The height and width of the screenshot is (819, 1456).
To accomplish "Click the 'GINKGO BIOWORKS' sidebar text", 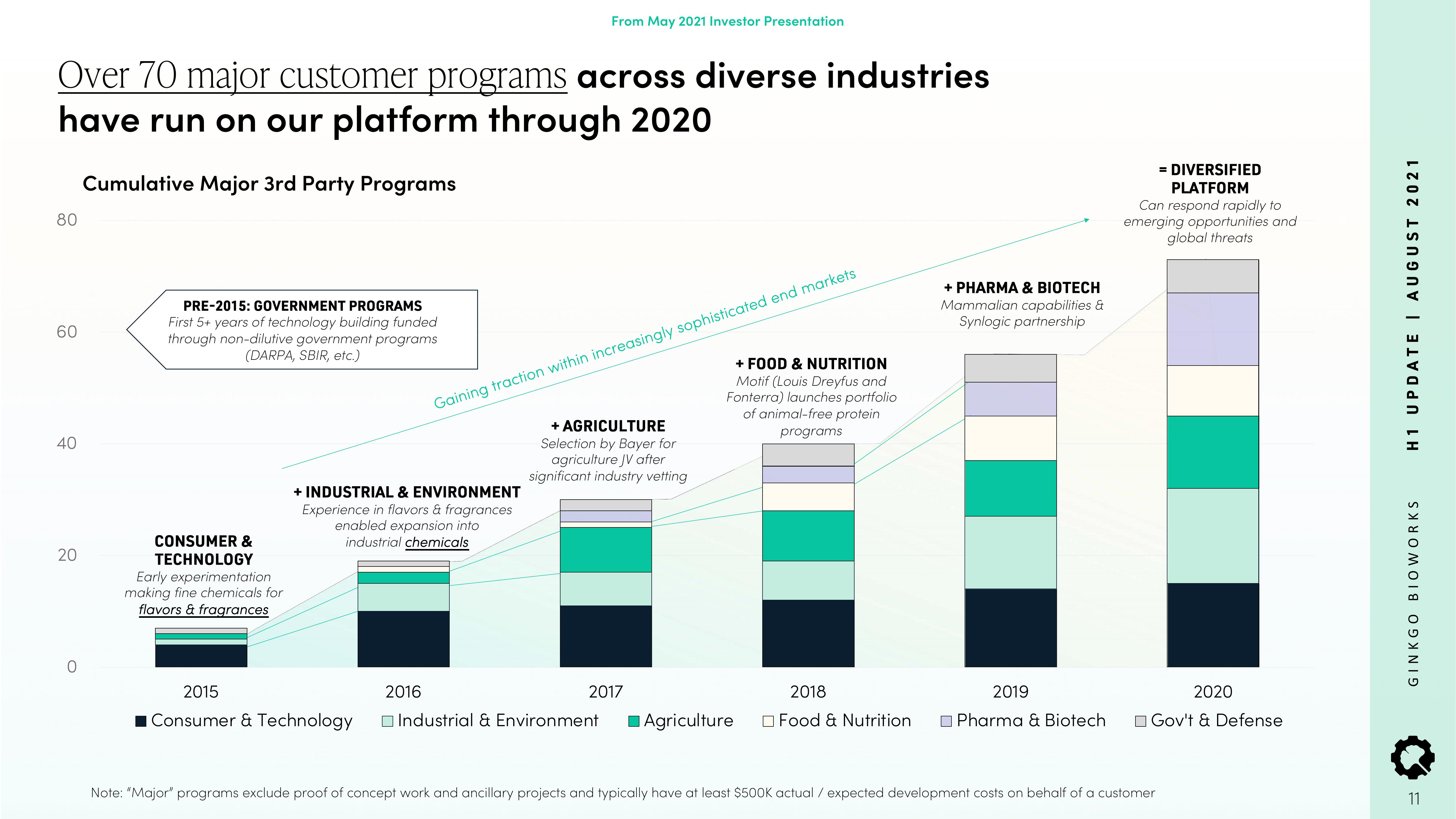I will click(x=1413, y=593).
